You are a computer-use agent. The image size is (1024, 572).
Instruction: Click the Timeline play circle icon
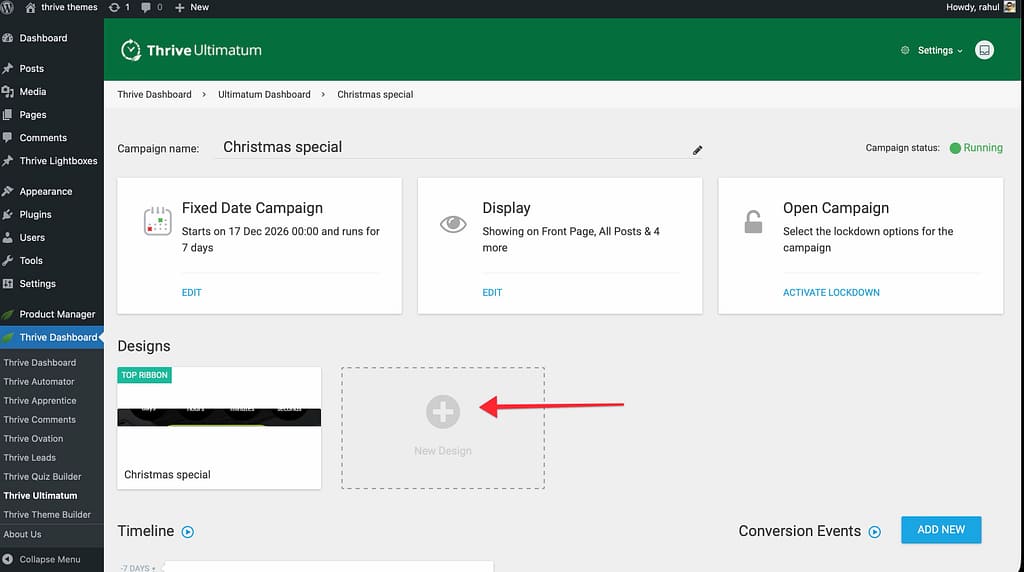coord(188,532)
